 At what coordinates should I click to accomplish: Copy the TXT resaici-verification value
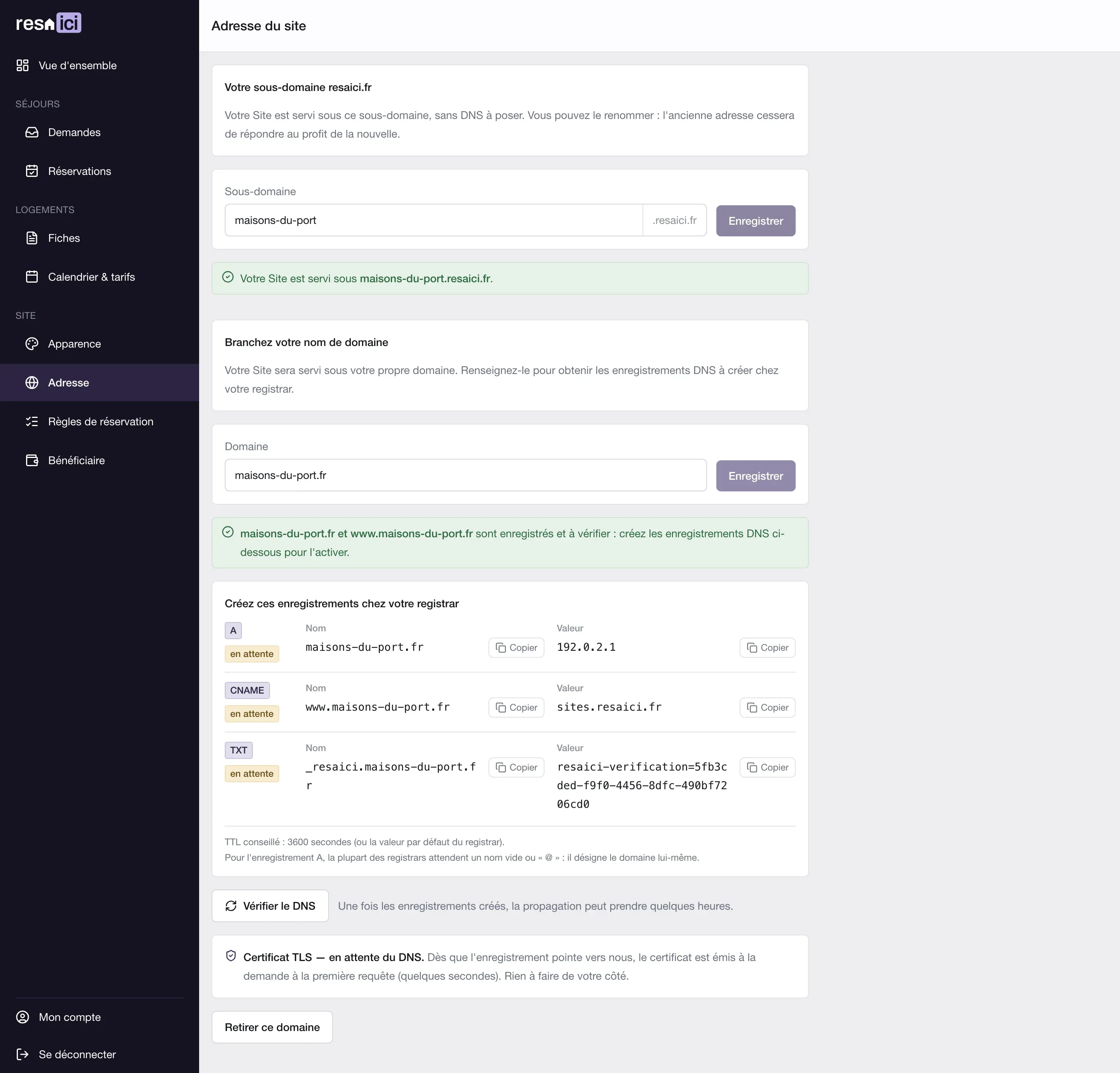pos(767,767)
